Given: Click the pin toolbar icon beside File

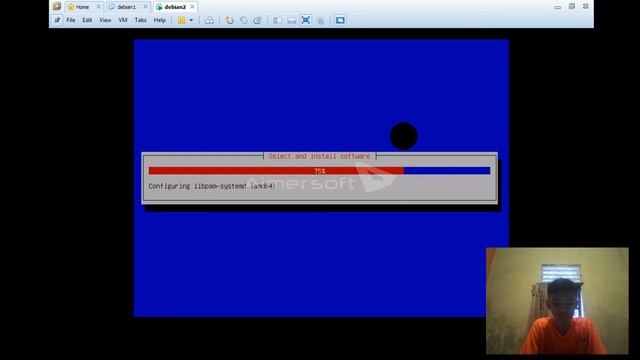Looking at the screenshot, I should (x=57, y=20).
